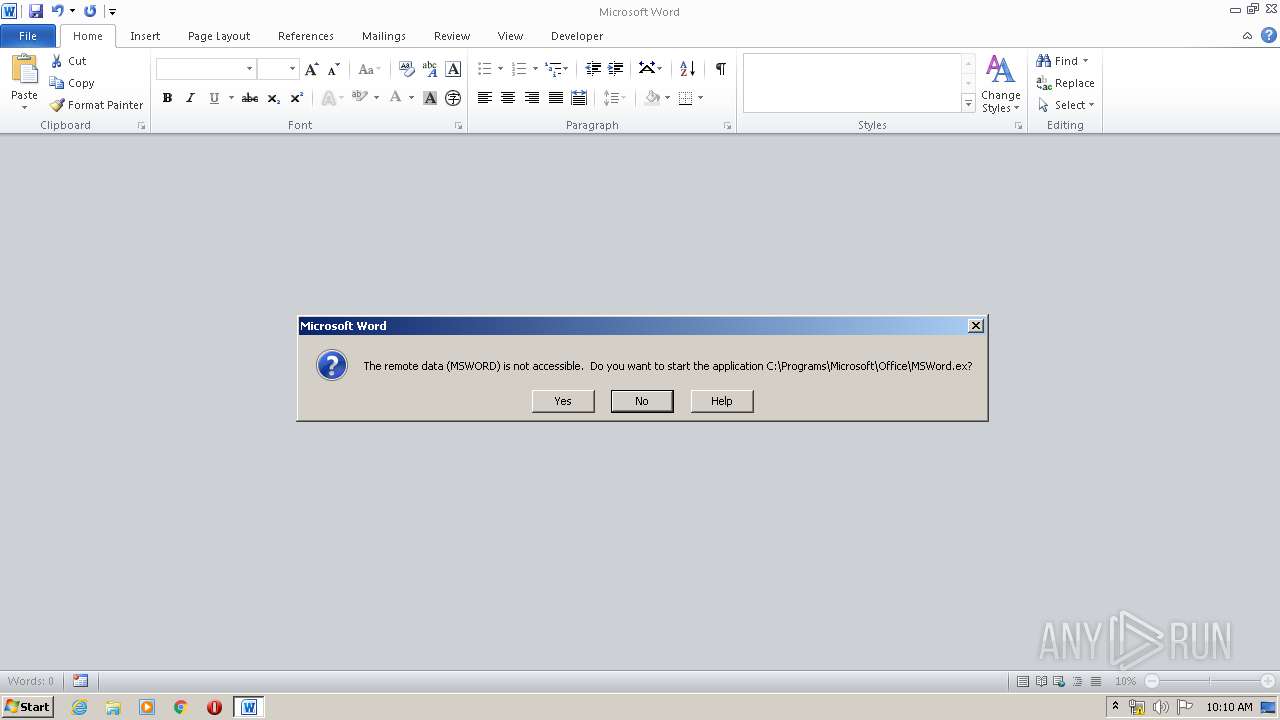Switch to the Insert tab

(x=145, y=36)
